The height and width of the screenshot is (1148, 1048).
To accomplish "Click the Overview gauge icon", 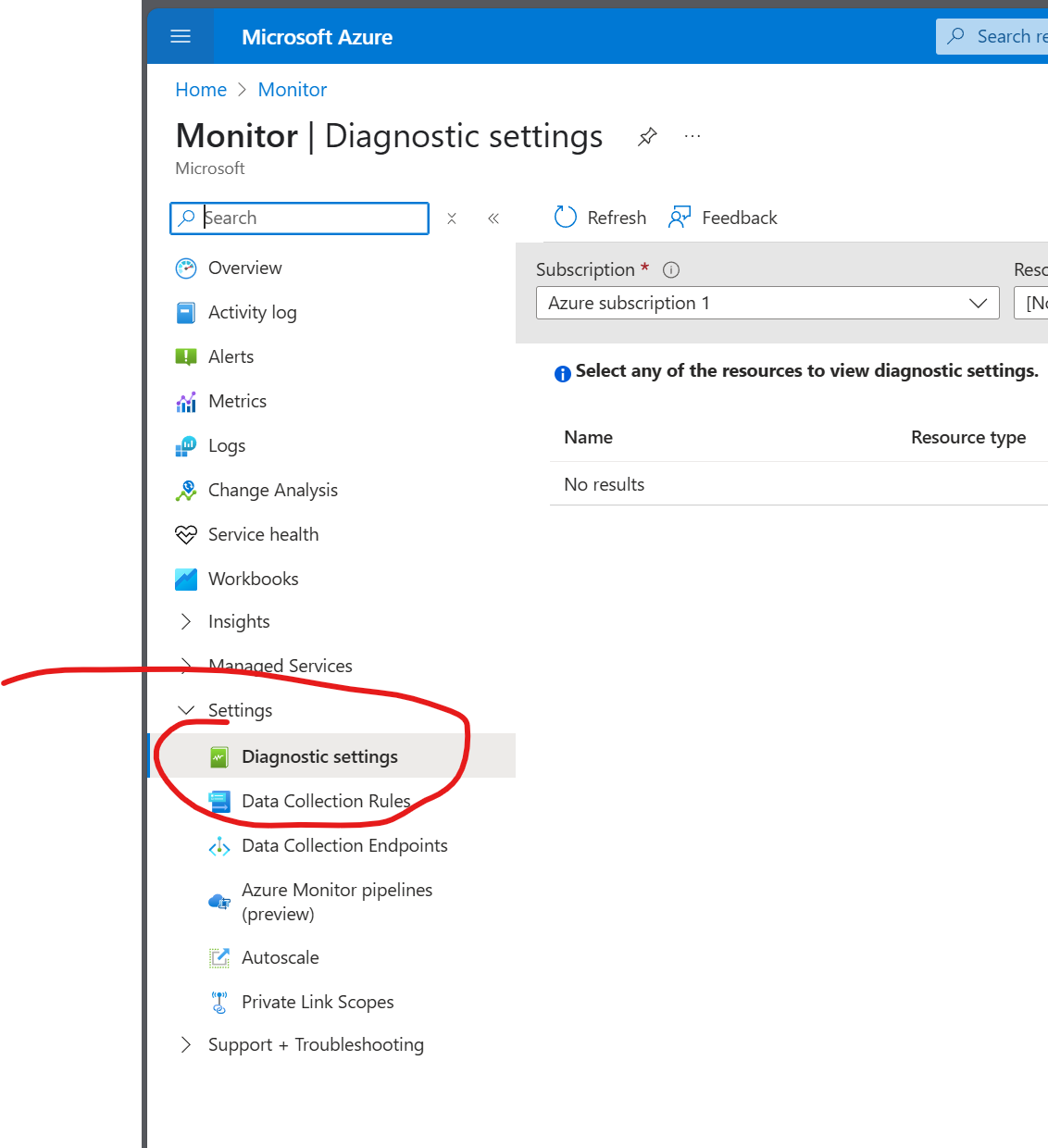I will coord(186,268).
